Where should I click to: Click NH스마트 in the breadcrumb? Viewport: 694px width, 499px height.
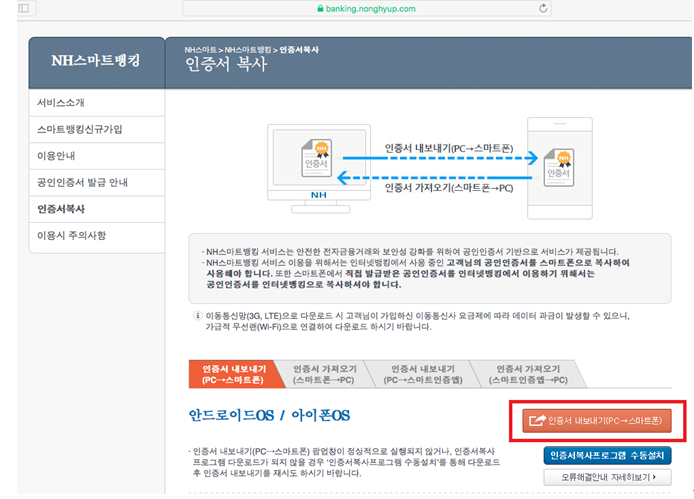tap(200, 50)
